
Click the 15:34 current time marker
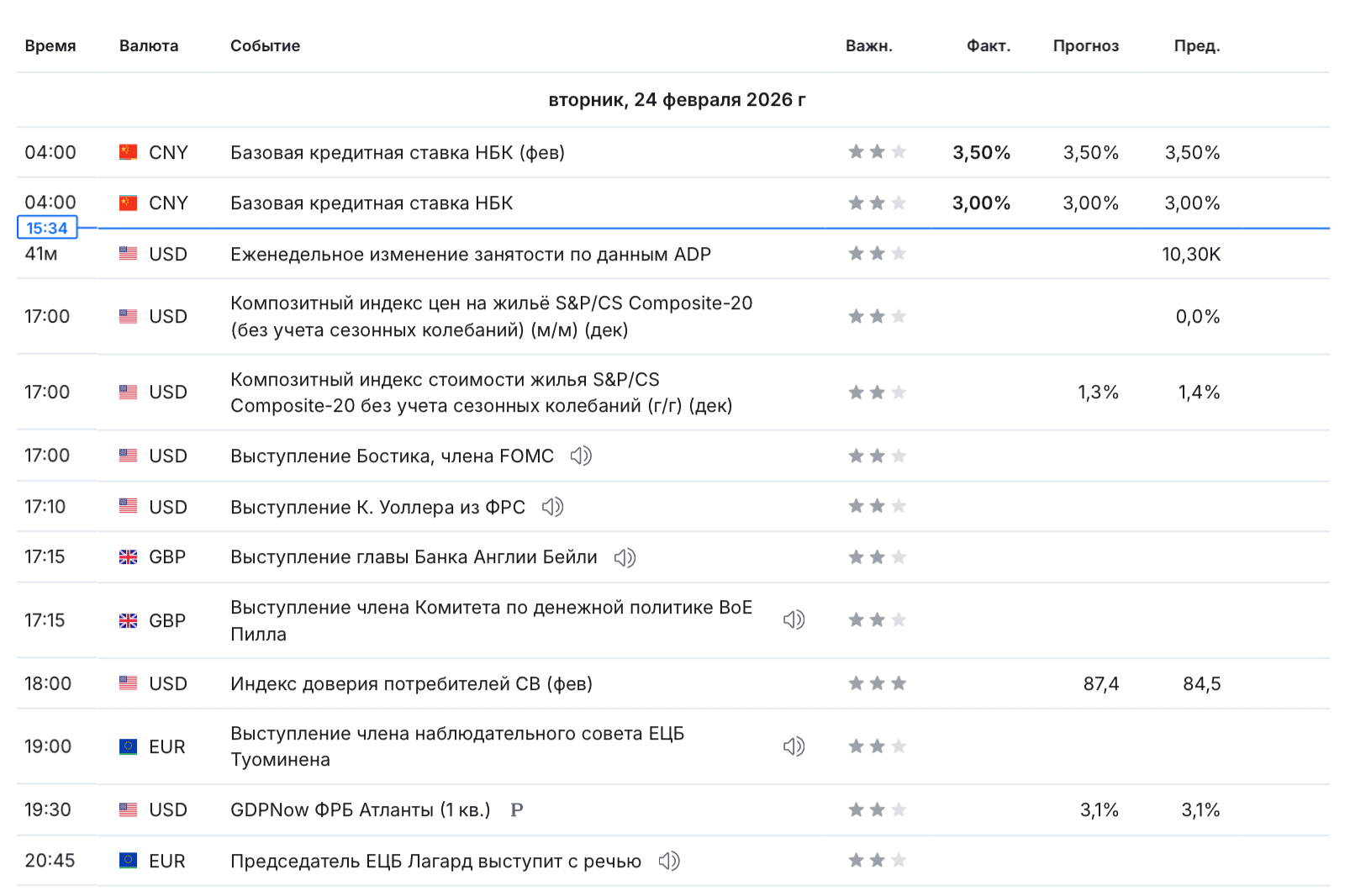coord(47,228)
